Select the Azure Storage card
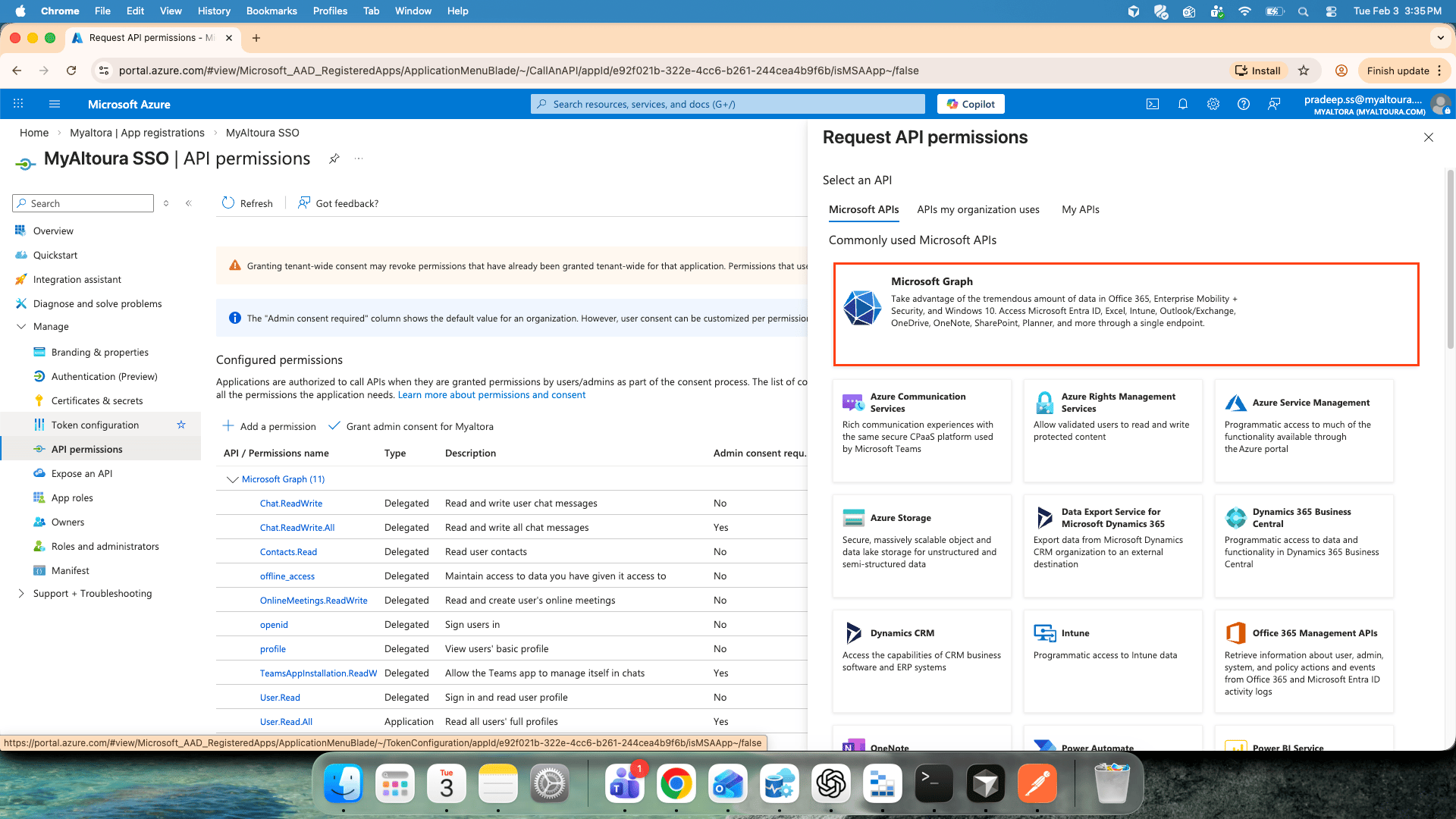 point(921,546)
